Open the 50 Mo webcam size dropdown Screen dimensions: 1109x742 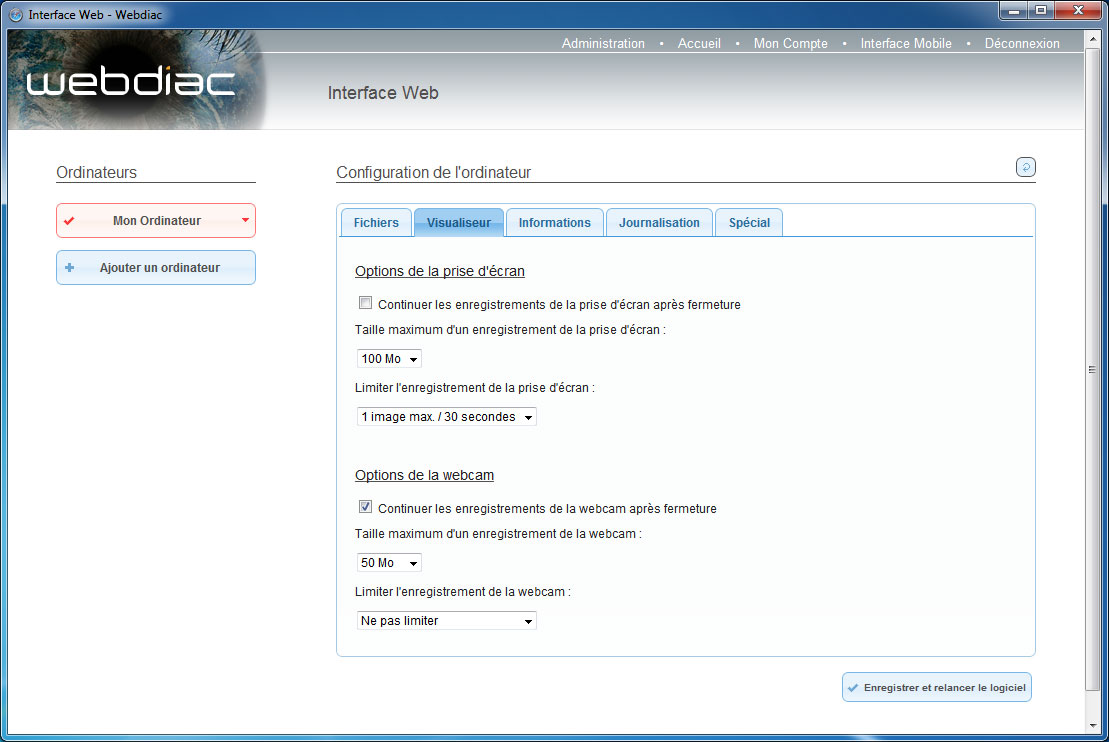coord(389,563)
